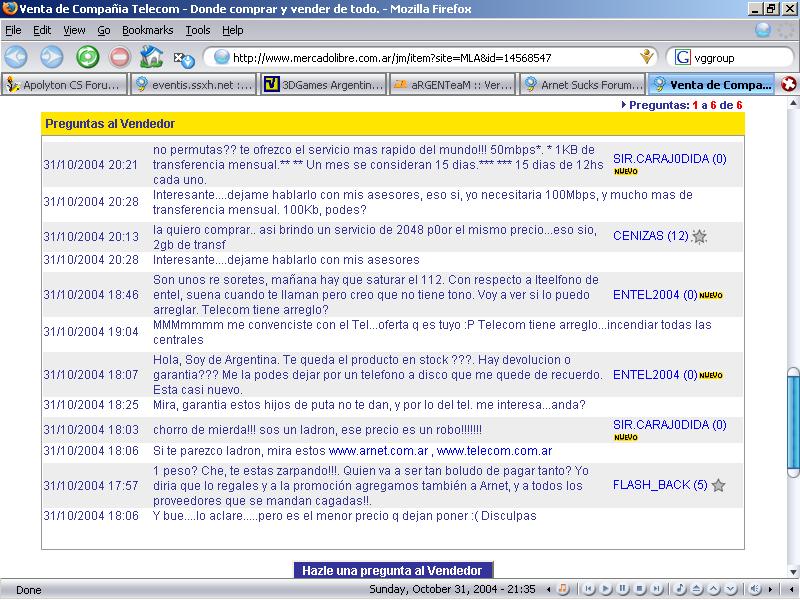
Task: Open ENTEL2004 profile on the 18:07 question
Action: pos(655,374)
